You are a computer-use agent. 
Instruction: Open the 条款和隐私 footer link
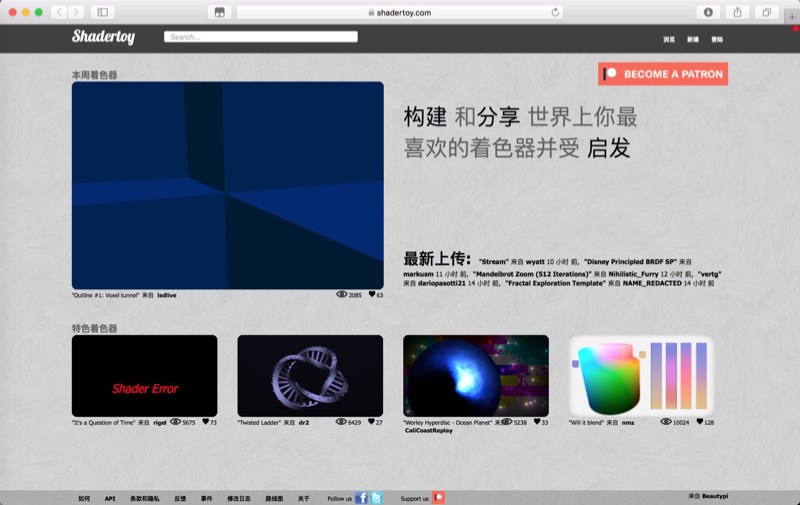(144, 498)
